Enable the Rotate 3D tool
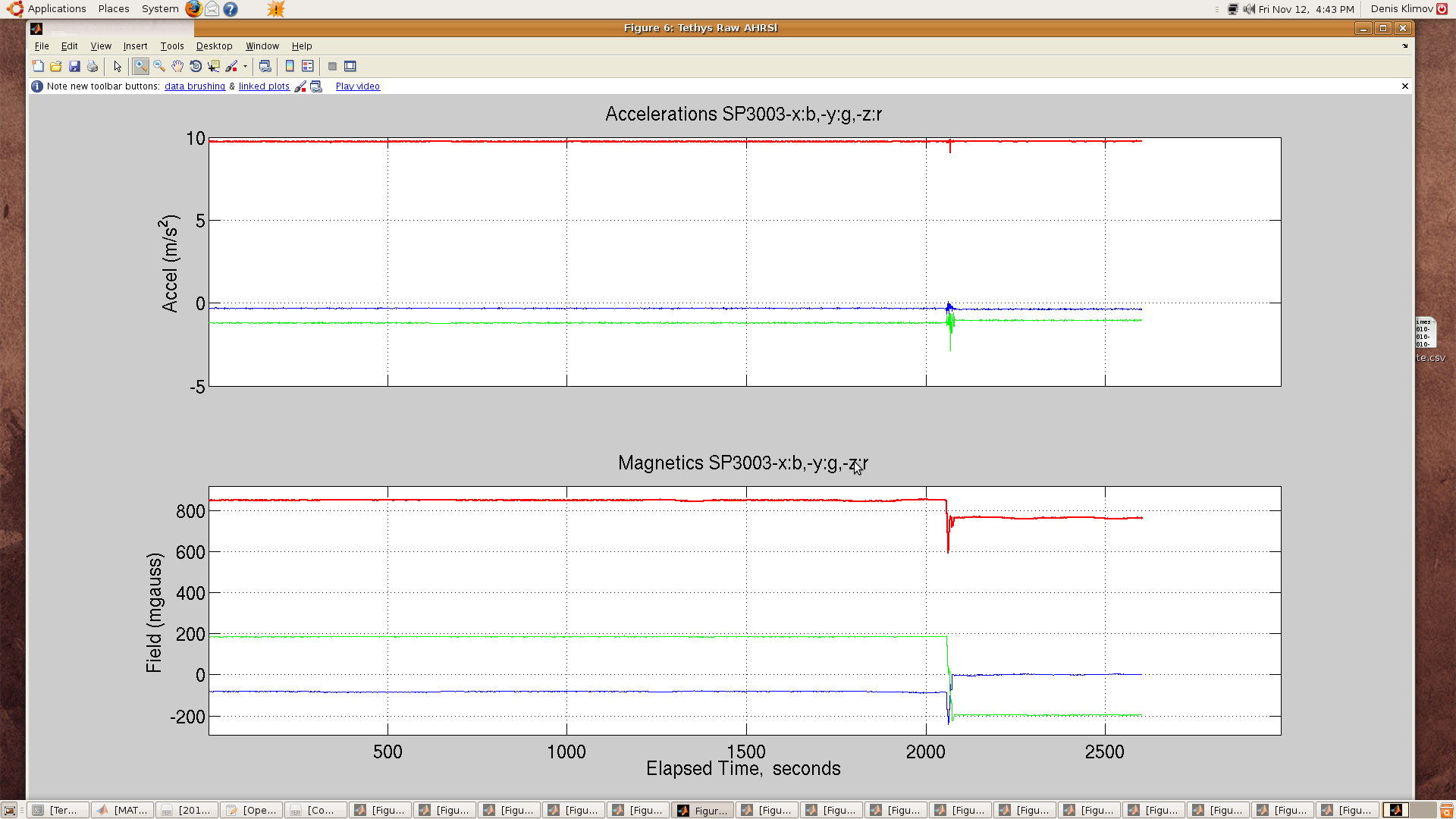 click(196, 67)
